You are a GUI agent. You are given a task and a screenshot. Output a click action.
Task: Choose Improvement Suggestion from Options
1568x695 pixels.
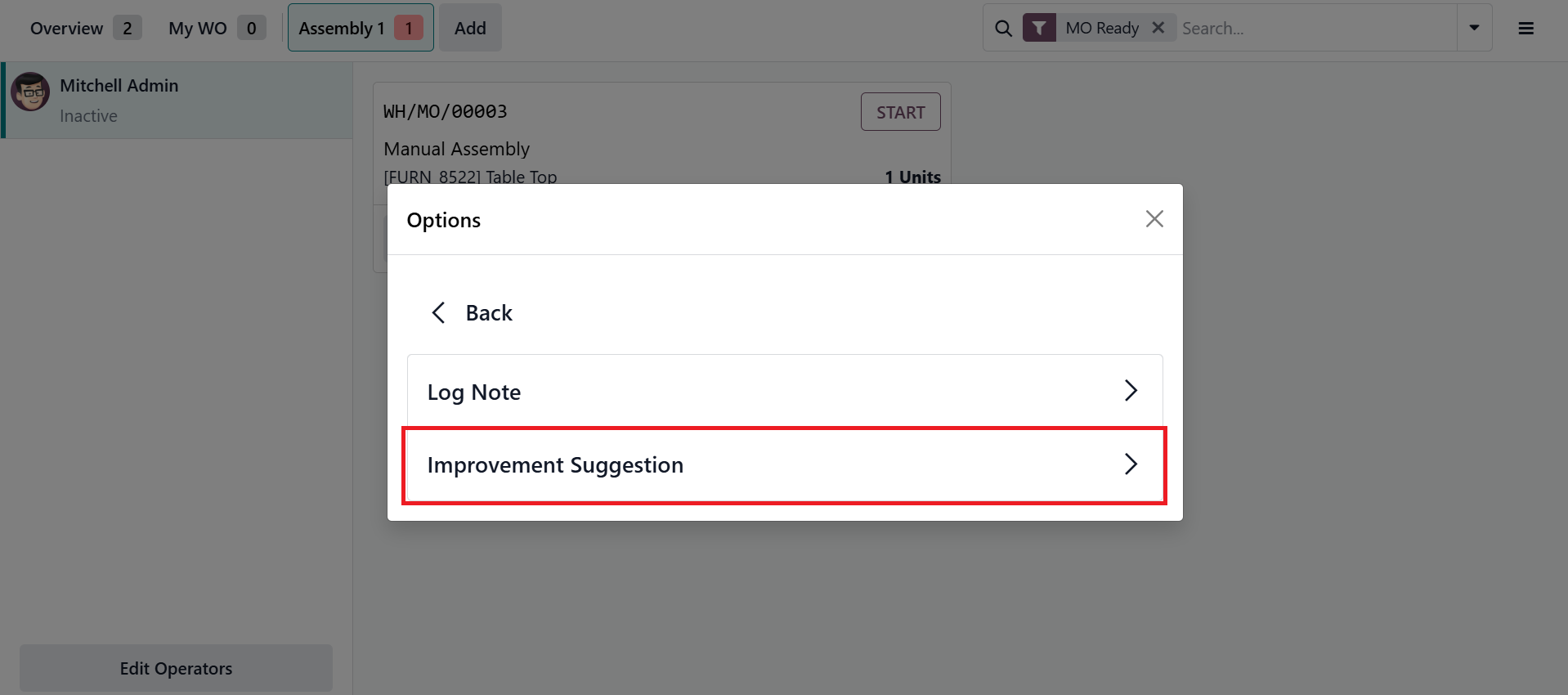555,464
